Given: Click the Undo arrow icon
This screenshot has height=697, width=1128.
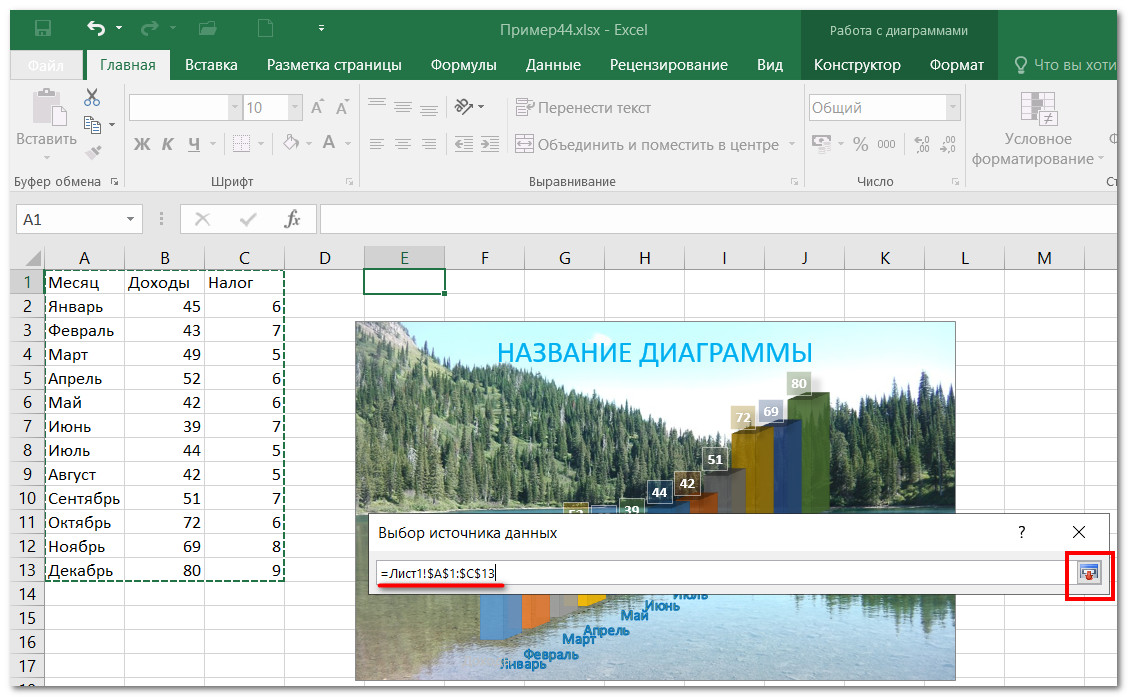Looking at the screenshot, I should point(96,27).
